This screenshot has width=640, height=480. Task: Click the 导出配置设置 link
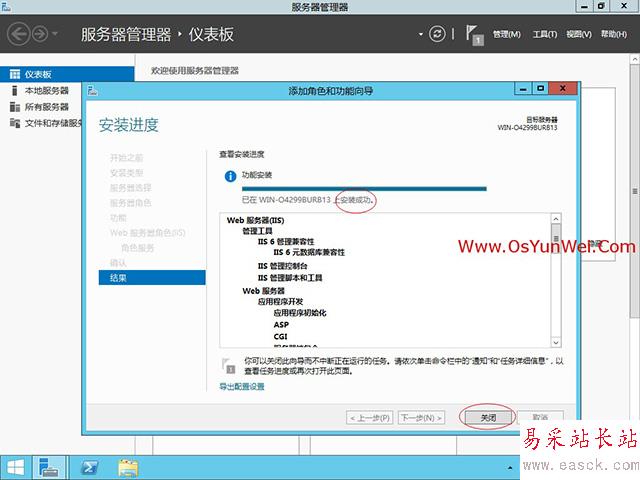[242, 387]
